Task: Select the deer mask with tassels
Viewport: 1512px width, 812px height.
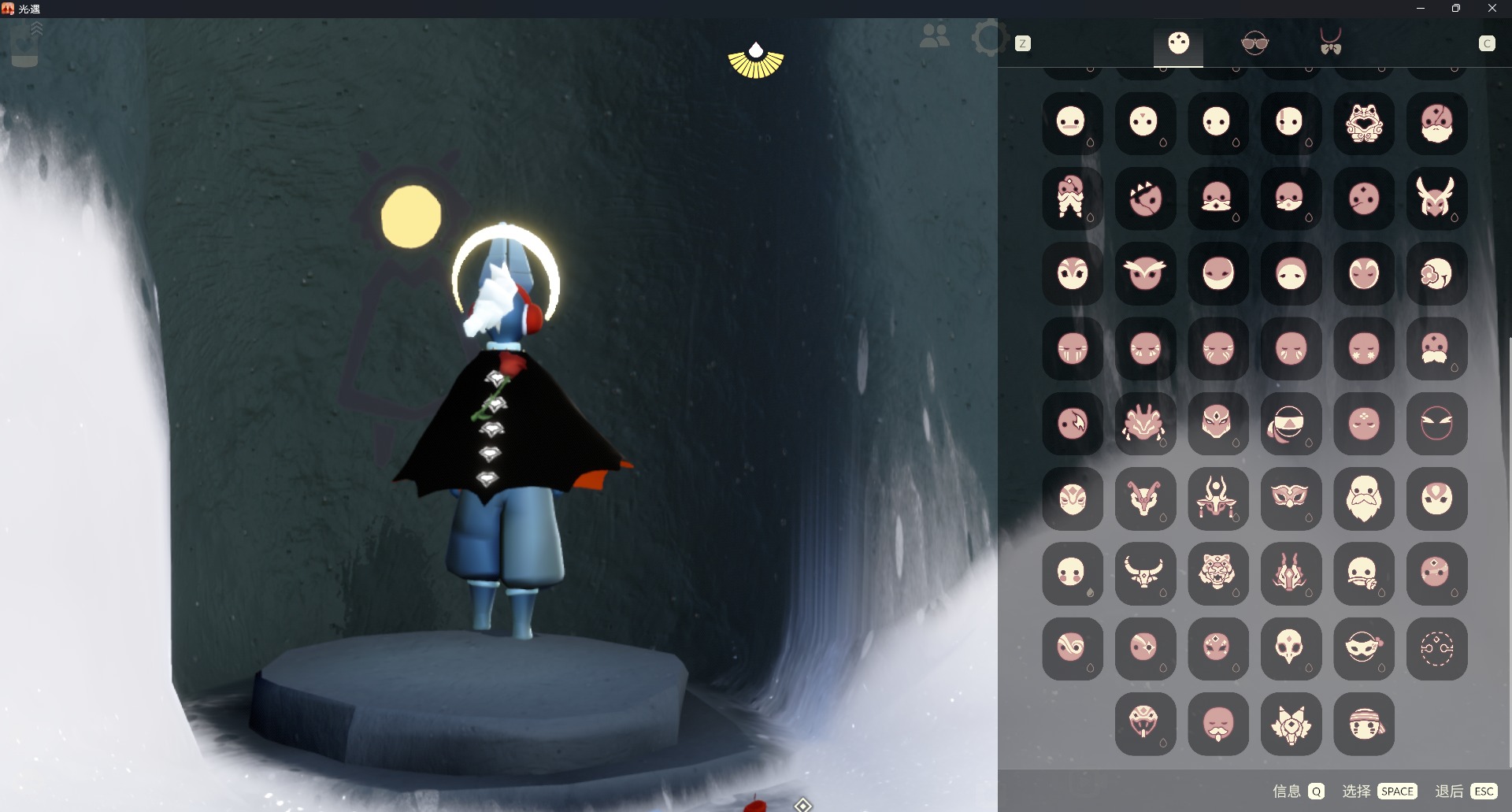Action: (1218, 499)
